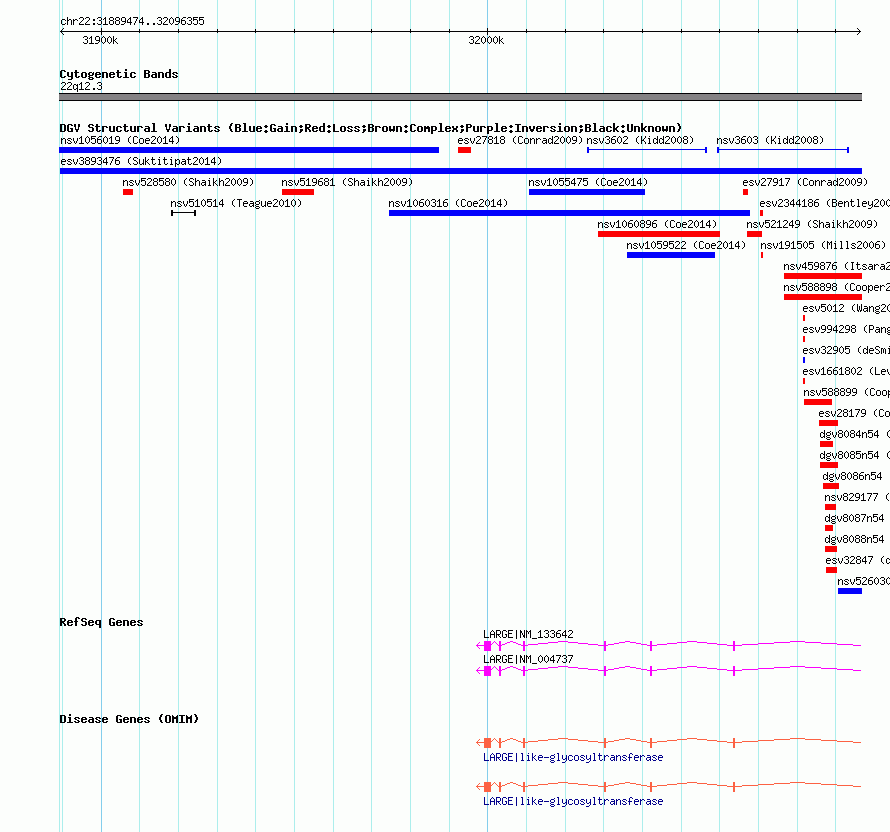The width and height of the screenshot is (890, 832).
Task: Click the nsv521249 (Shaikh2009) red bar
Action: (x=754, y=234)
